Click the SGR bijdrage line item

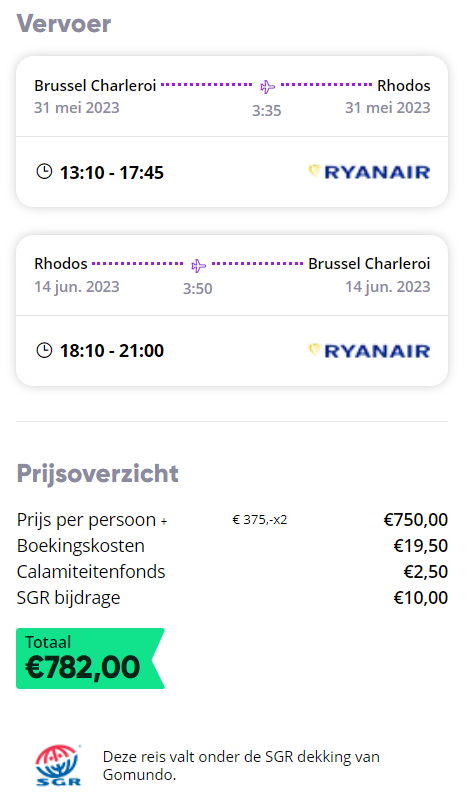[x=232, y=598]
